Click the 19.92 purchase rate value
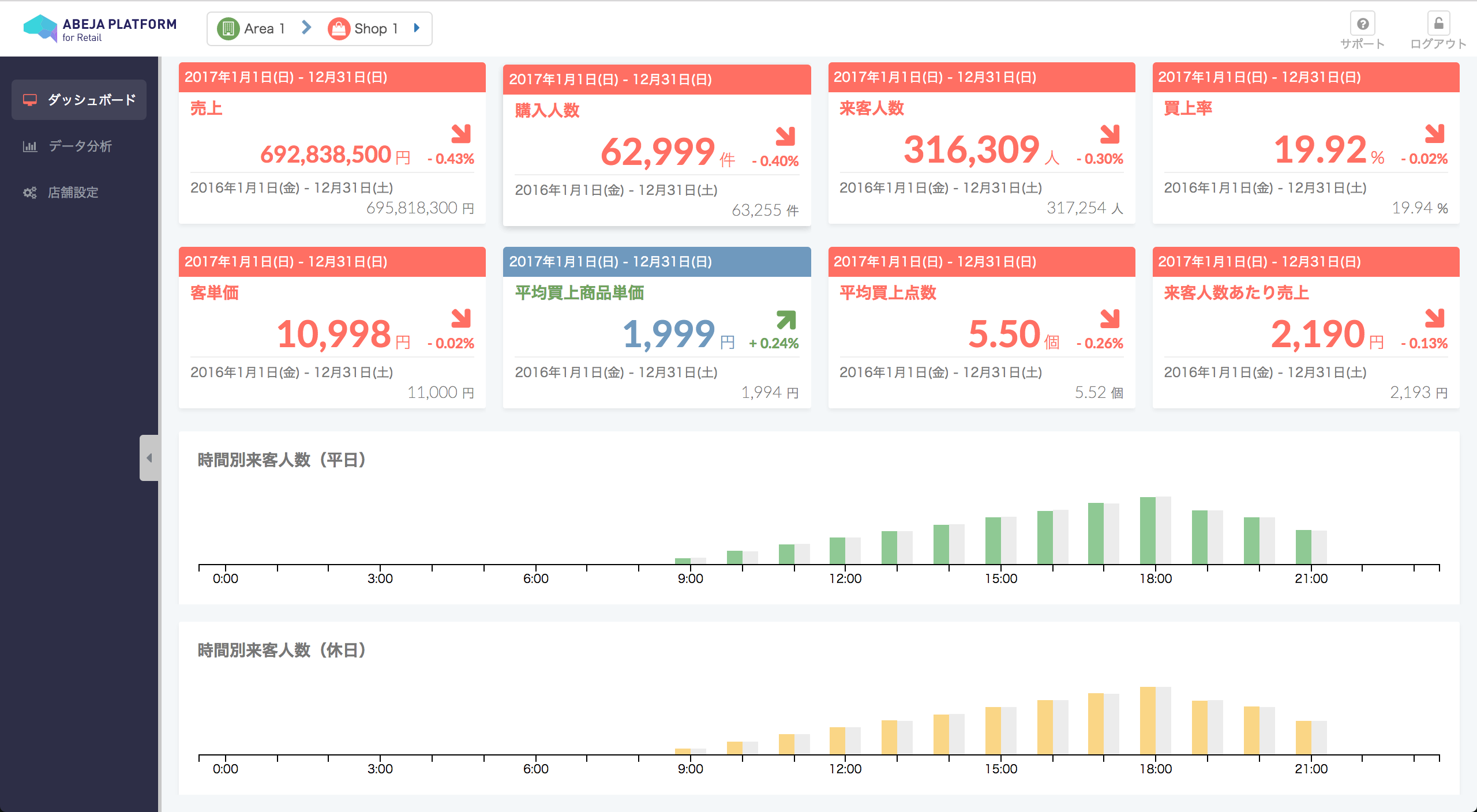The image size is (1477, 812). pos(1320,150)
